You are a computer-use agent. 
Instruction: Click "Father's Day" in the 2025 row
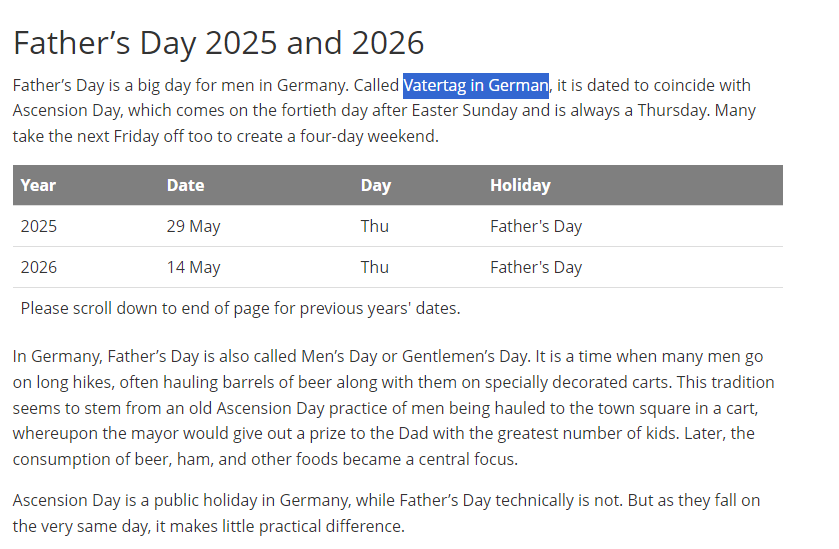pos(536,226)
